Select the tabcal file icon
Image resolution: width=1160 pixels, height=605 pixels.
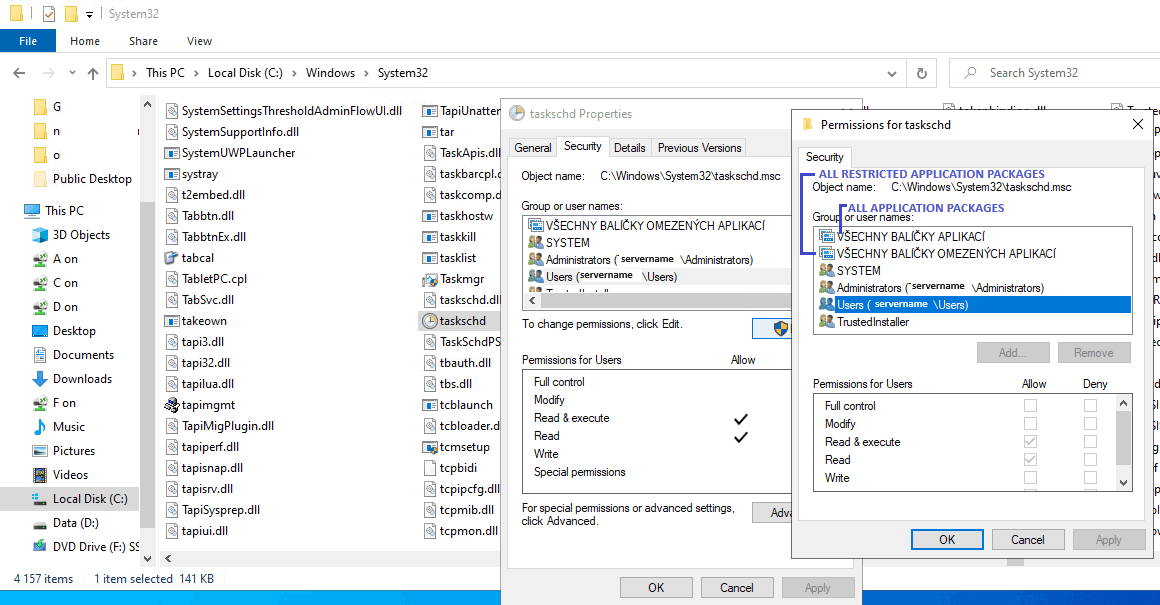(172, 258)
